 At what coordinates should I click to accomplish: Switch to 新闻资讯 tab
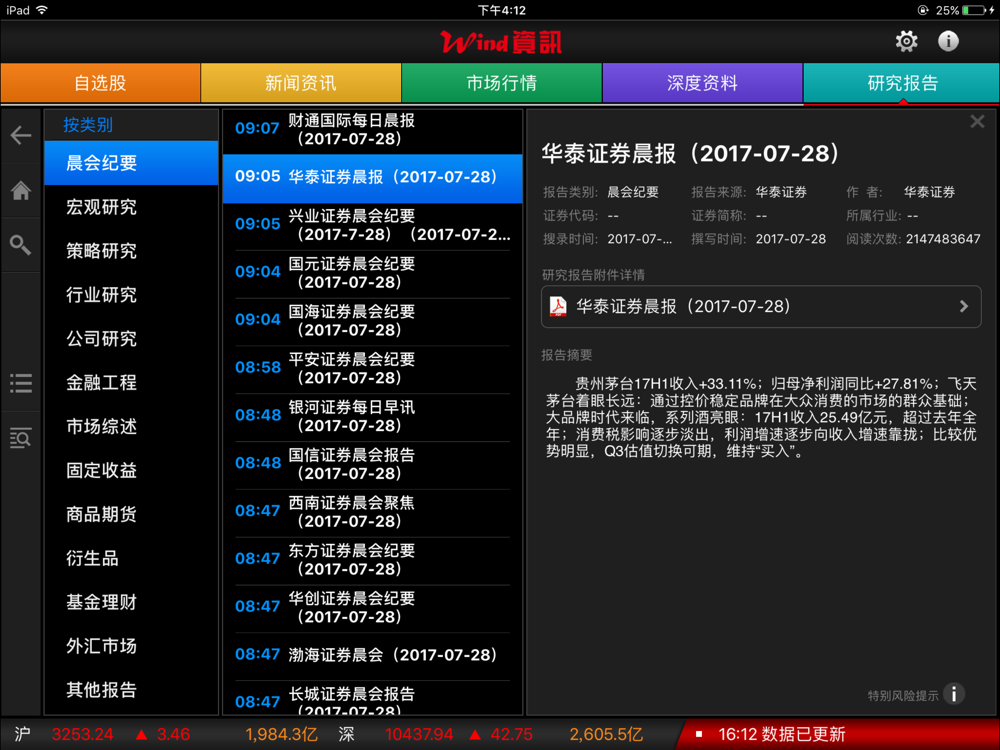click(x=301, y=83)
